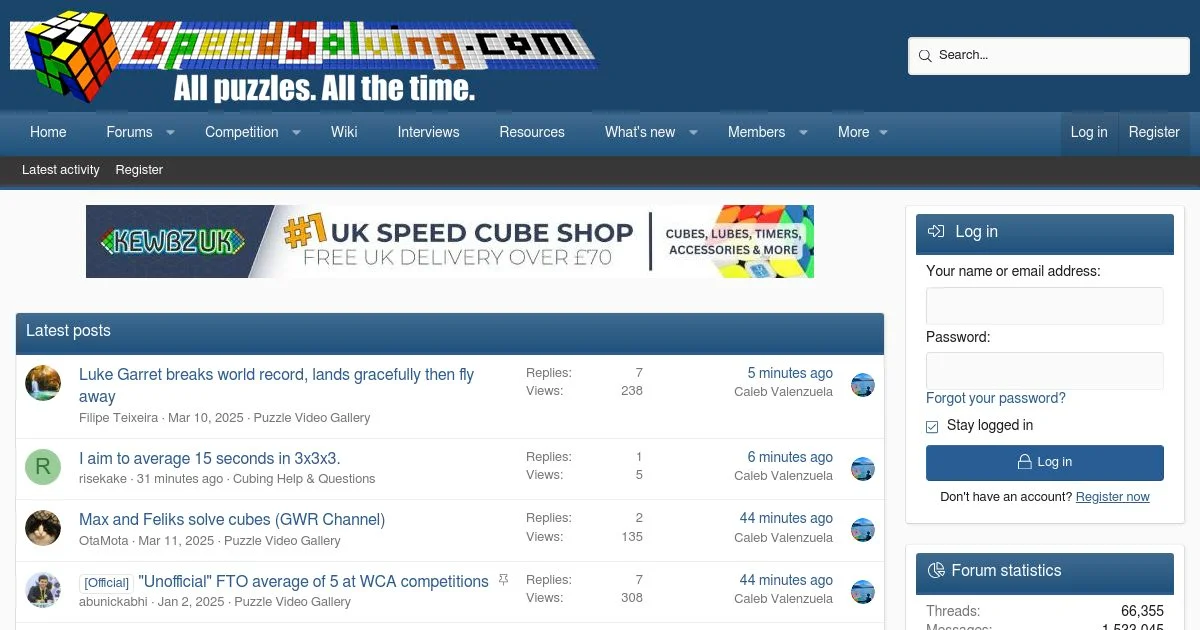Expand the Competition dropdown arrow
This screenshot has width=1200, height=630.
pyautogui.click(x=296, y=133)
